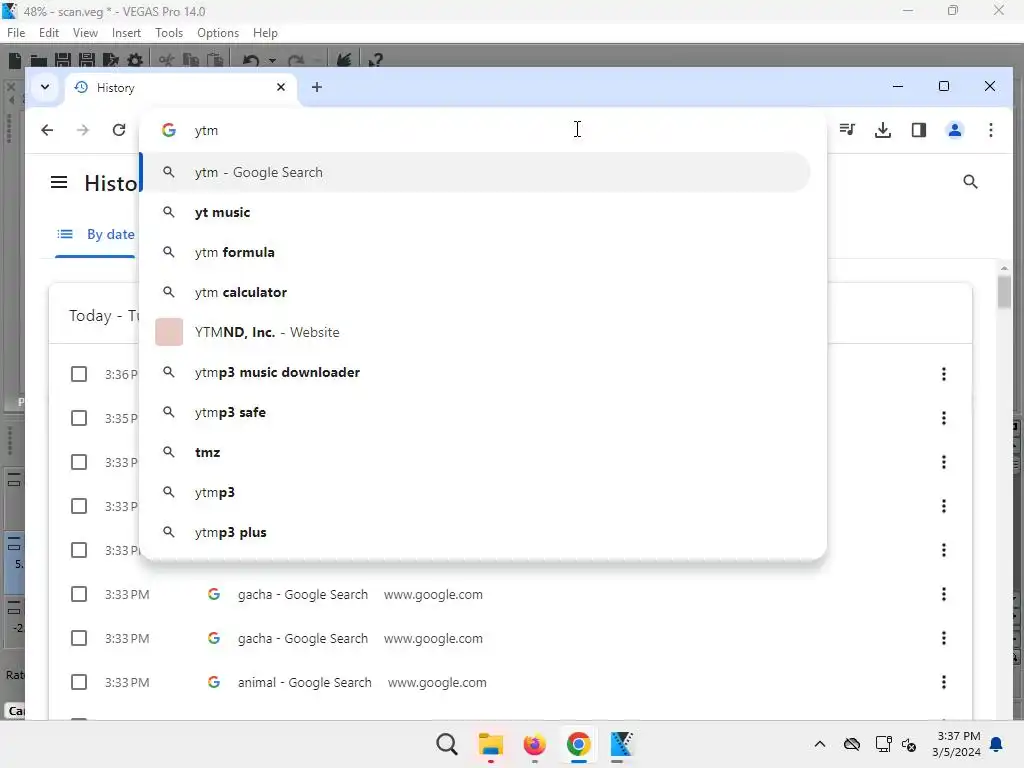
Task: Check the 3:36 PM history entry checkbox
Action: (x=79, y=374)
